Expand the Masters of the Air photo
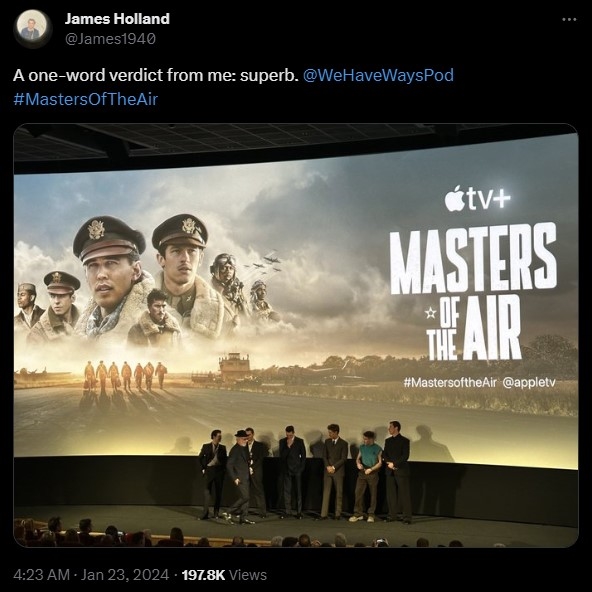592x592 pixels. click(x=296, y=335)
